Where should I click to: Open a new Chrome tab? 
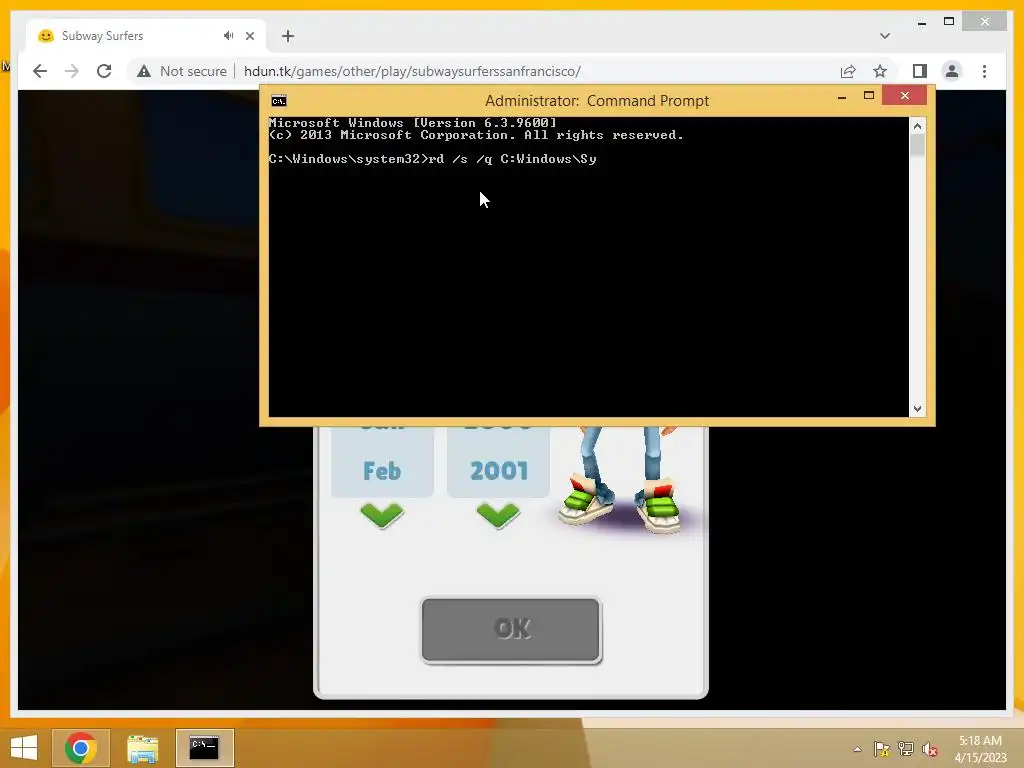[x=288, y=36]
